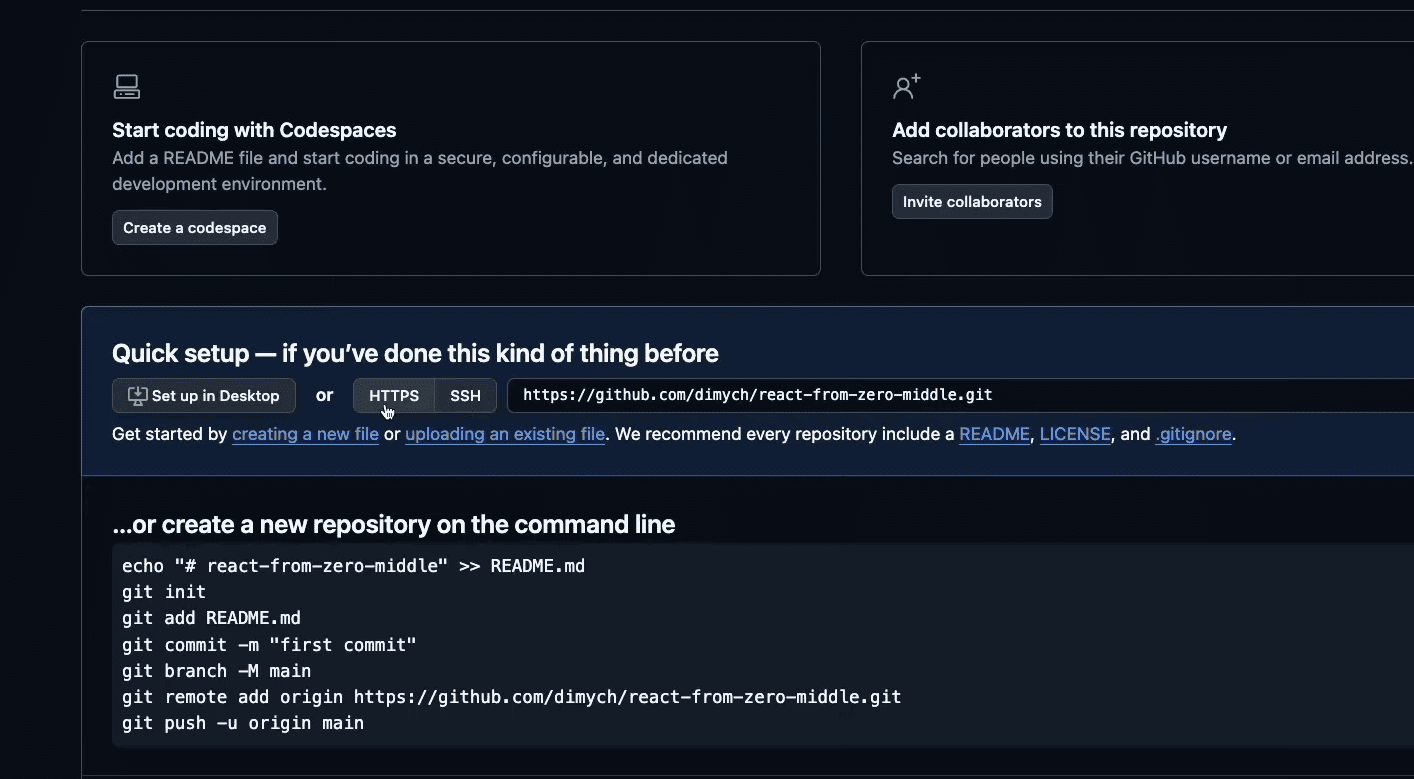Viewport: 1414px width, 779px height.
Task: Click the Quick setup heading text
Action: (415, 353)
